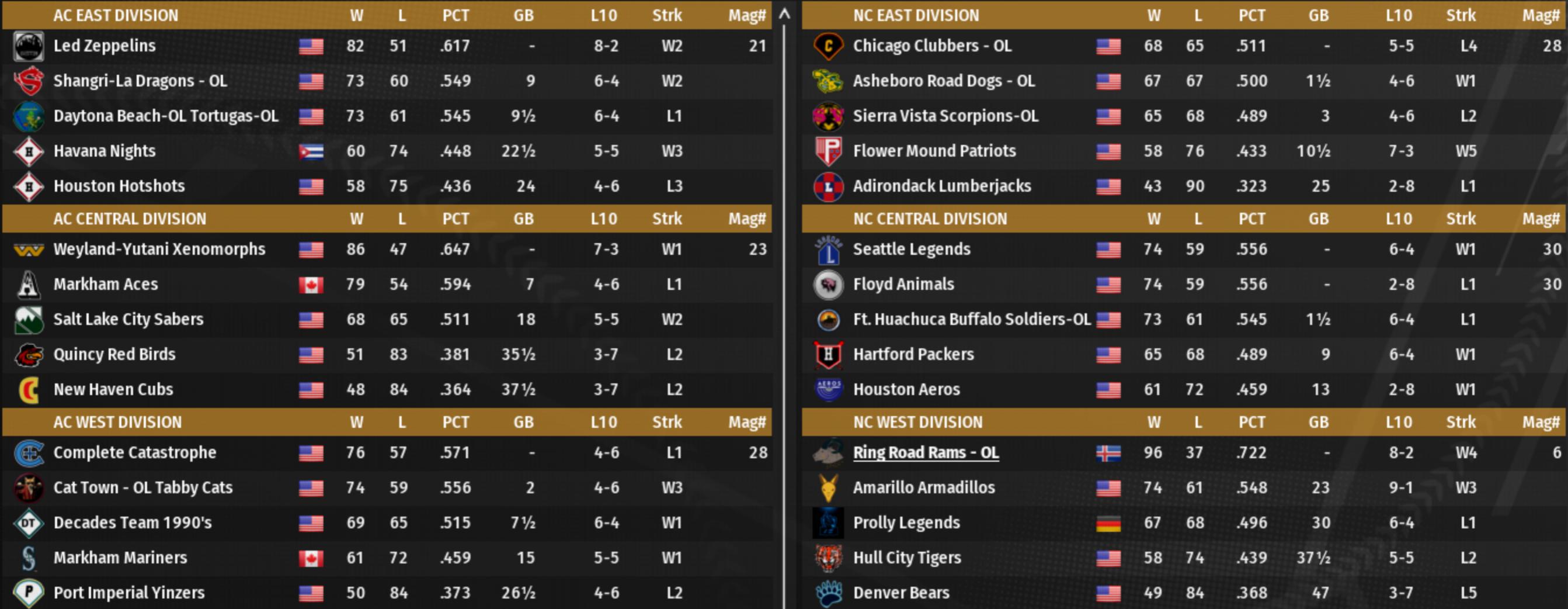Open the Markham Aces team page

(x=105, y=285)
